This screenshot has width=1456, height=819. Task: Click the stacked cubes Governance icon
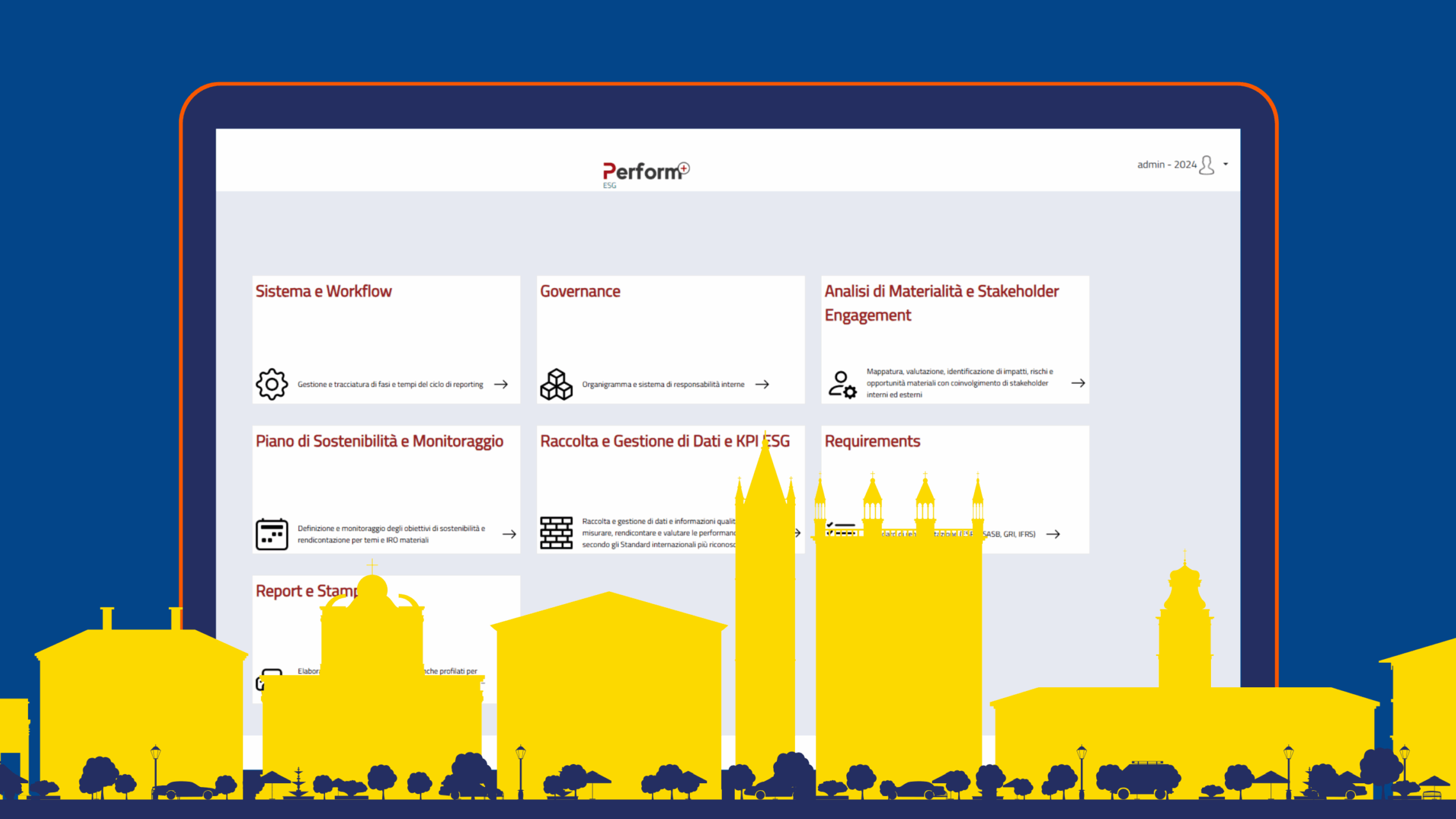tap(556, 384)
